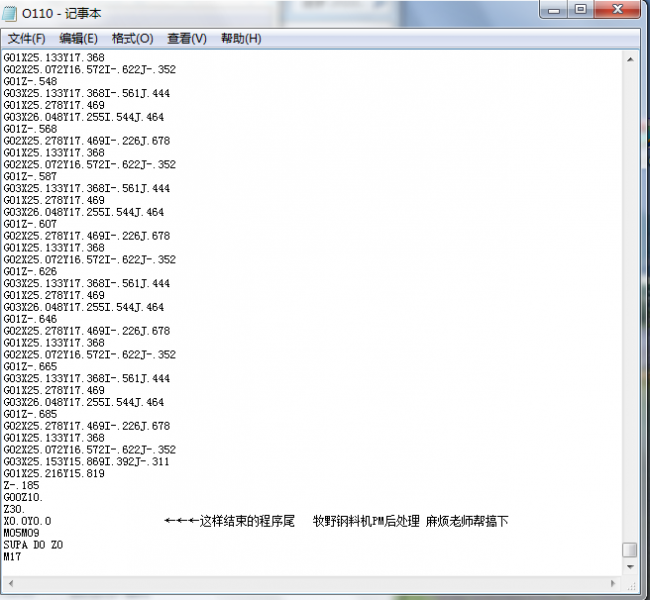Click the line G01Z-.685

30,414
